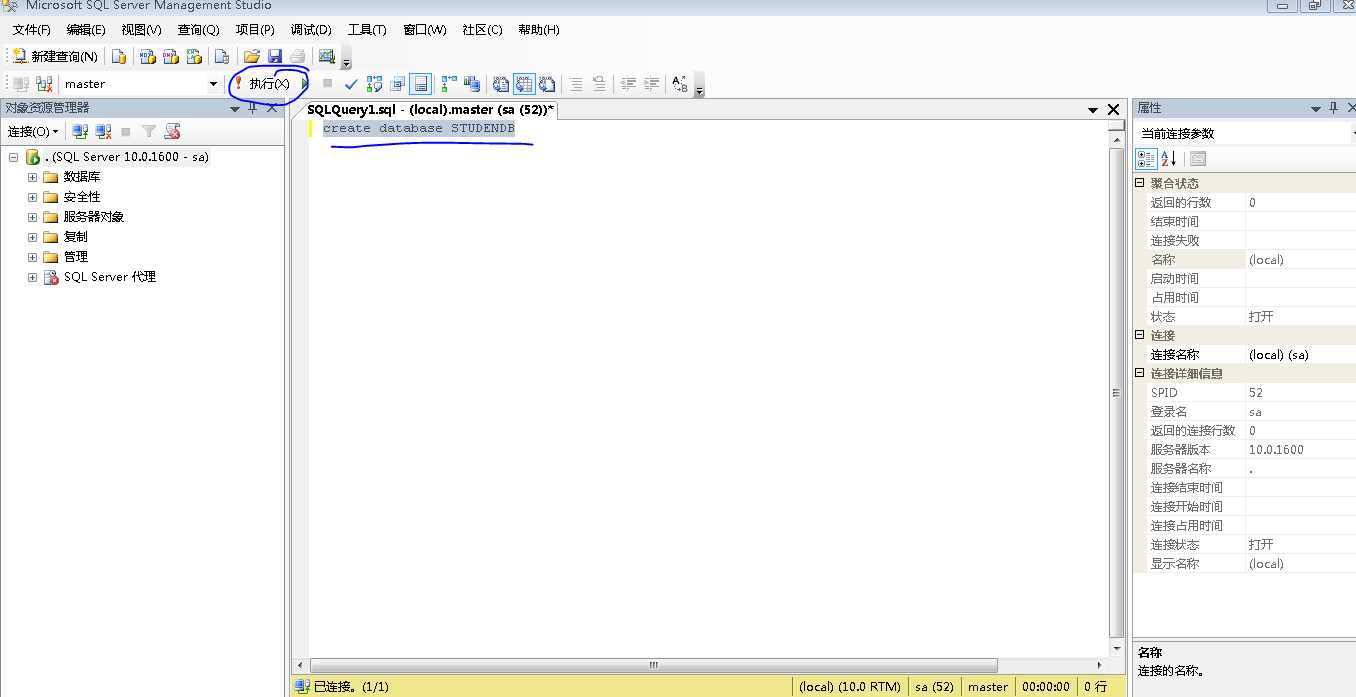Open a new Analysis Services MDX query
The height and width of the screenshot is (697, 1356).
tap(147, 57)
